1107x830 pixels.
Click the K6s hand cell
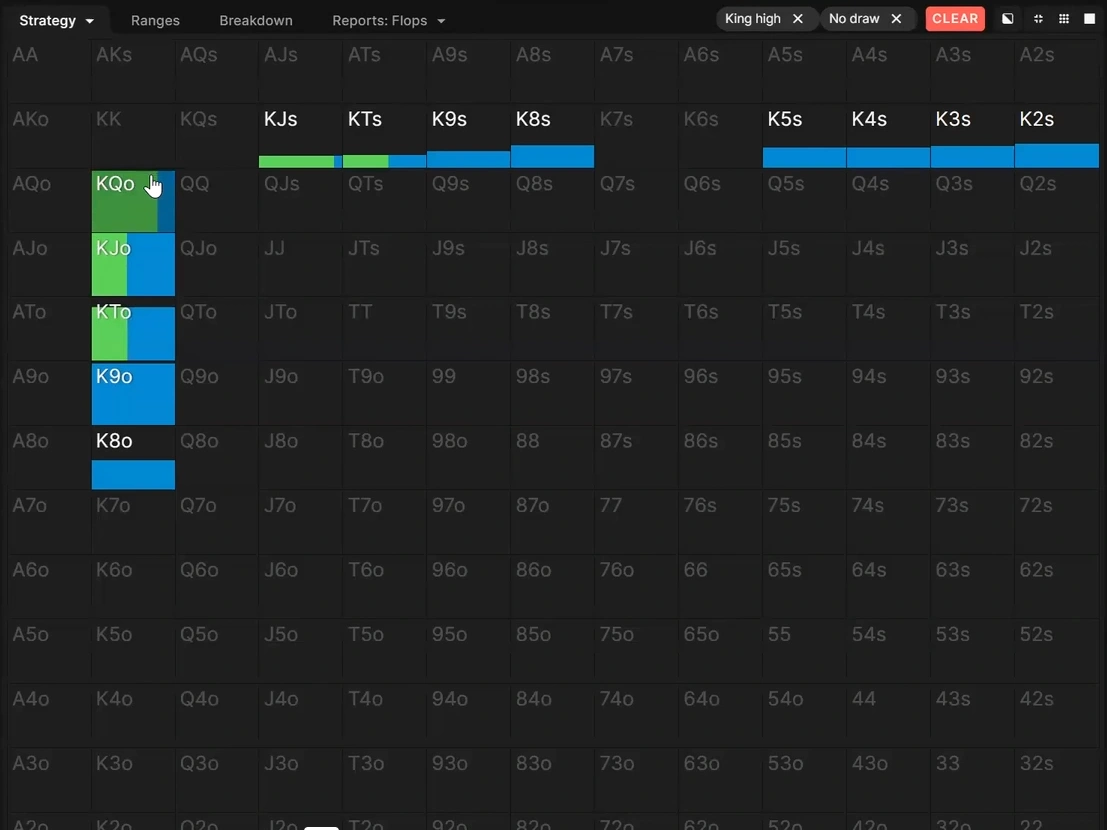[721, 136]
